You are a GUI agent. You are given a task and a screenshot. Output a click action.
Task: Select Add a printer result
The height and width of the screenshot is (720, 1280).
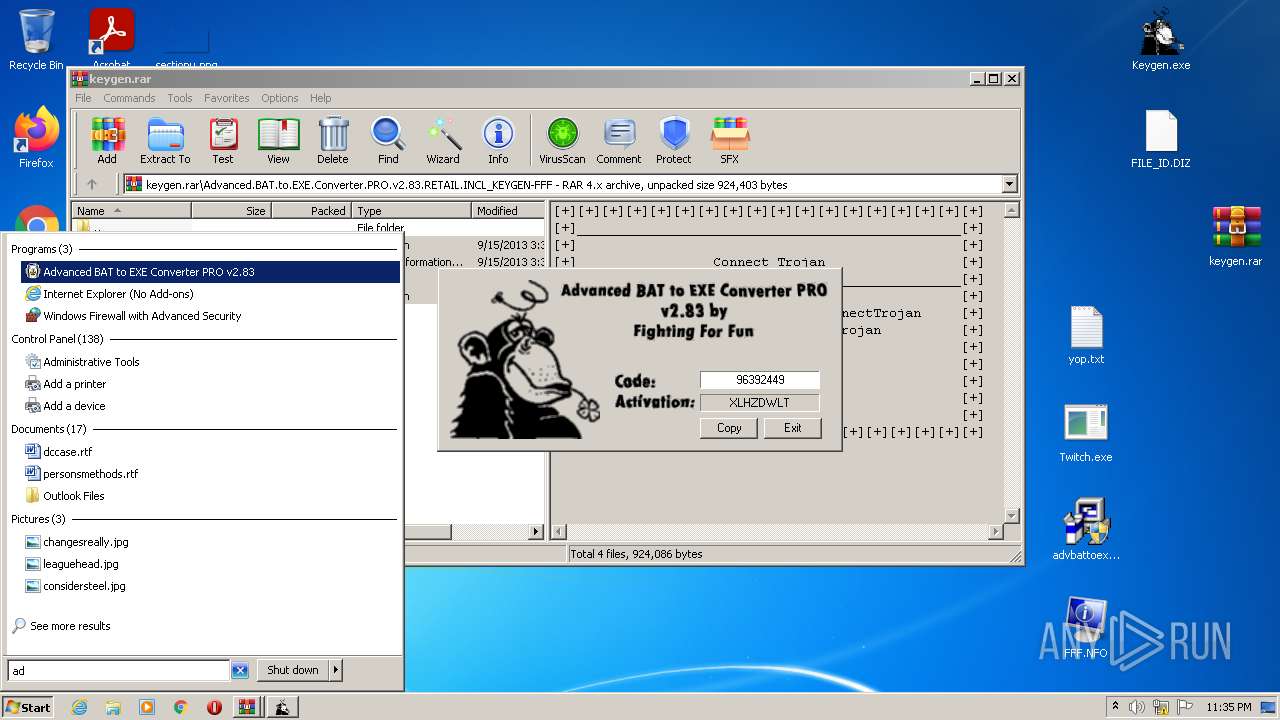coord(210,384)
